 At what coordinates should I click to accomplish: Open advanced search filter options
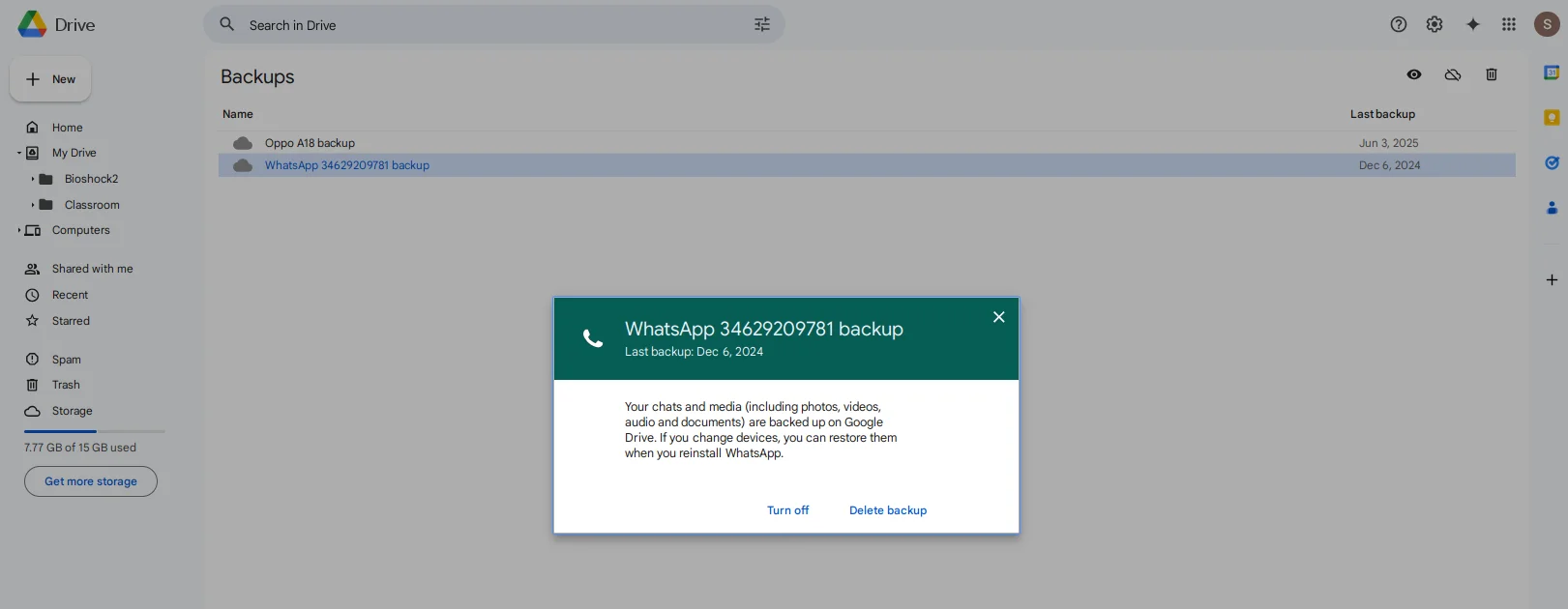pyautogui.click(x=762, y=25)
